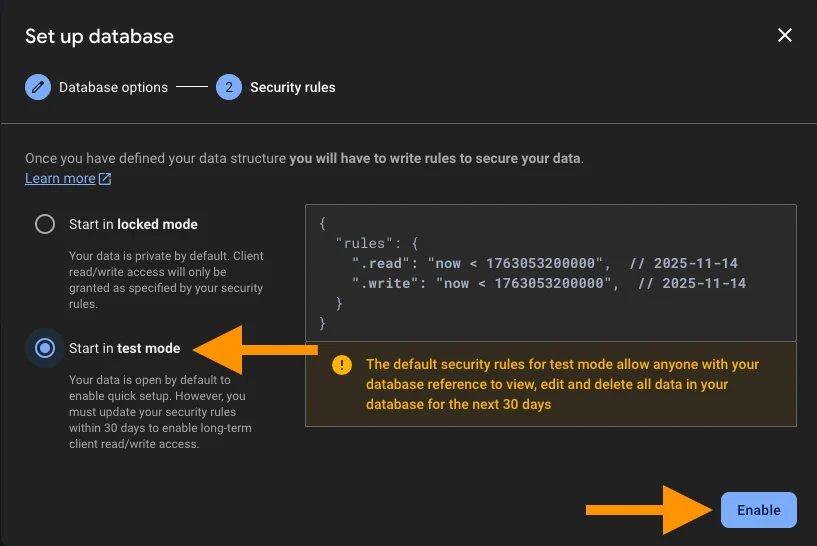Select the test mode radio button
The height and width of the screenshot is (546, 817).
(x=45, y=348)
